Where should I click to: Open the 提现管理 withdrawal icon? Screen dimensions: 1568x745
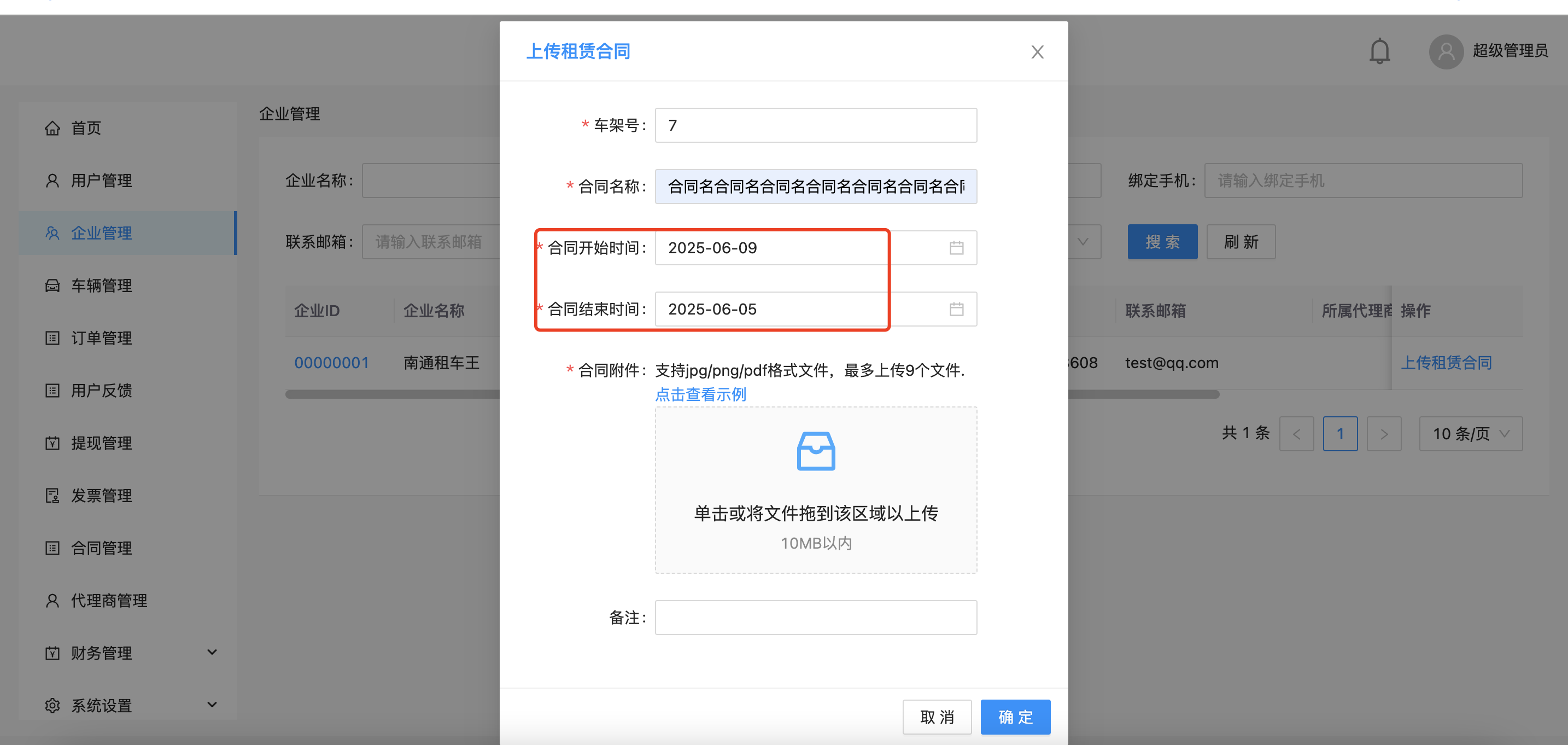click(52, 443)
